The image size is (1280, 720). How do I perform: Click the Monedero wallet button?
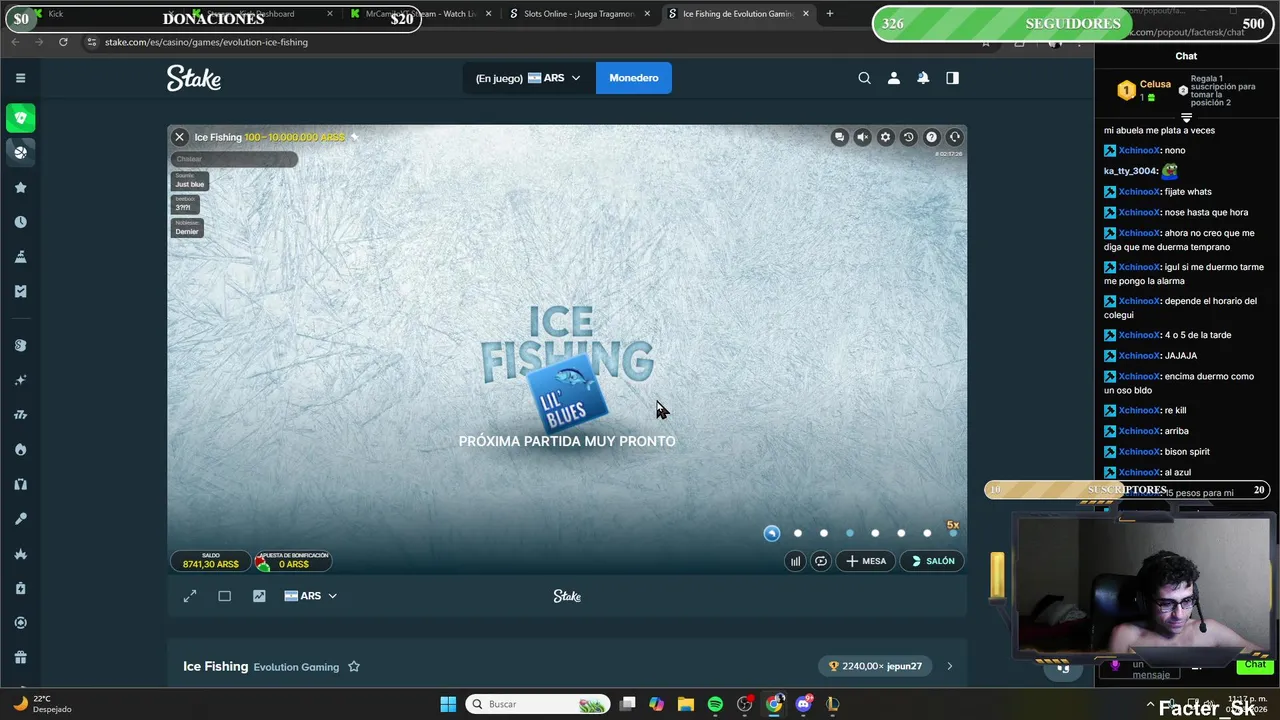(634, 78)
